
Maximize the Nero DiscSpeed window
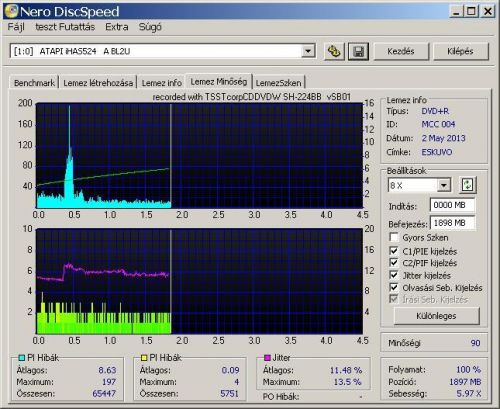471,12
